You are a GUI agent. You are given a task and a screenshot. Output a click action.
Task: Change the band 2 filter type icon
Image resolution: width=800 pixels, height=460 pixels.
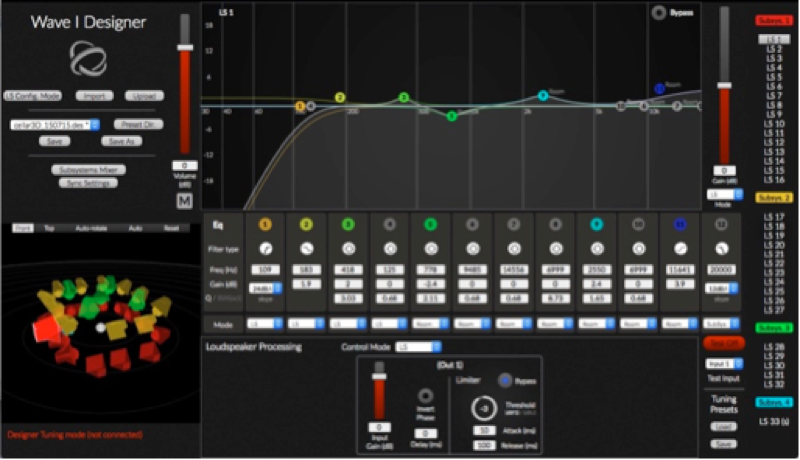[306, 249]
